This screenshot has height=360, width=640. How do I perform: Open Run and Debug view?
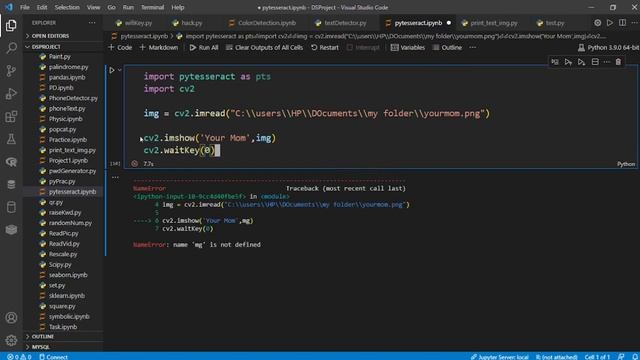11,93
